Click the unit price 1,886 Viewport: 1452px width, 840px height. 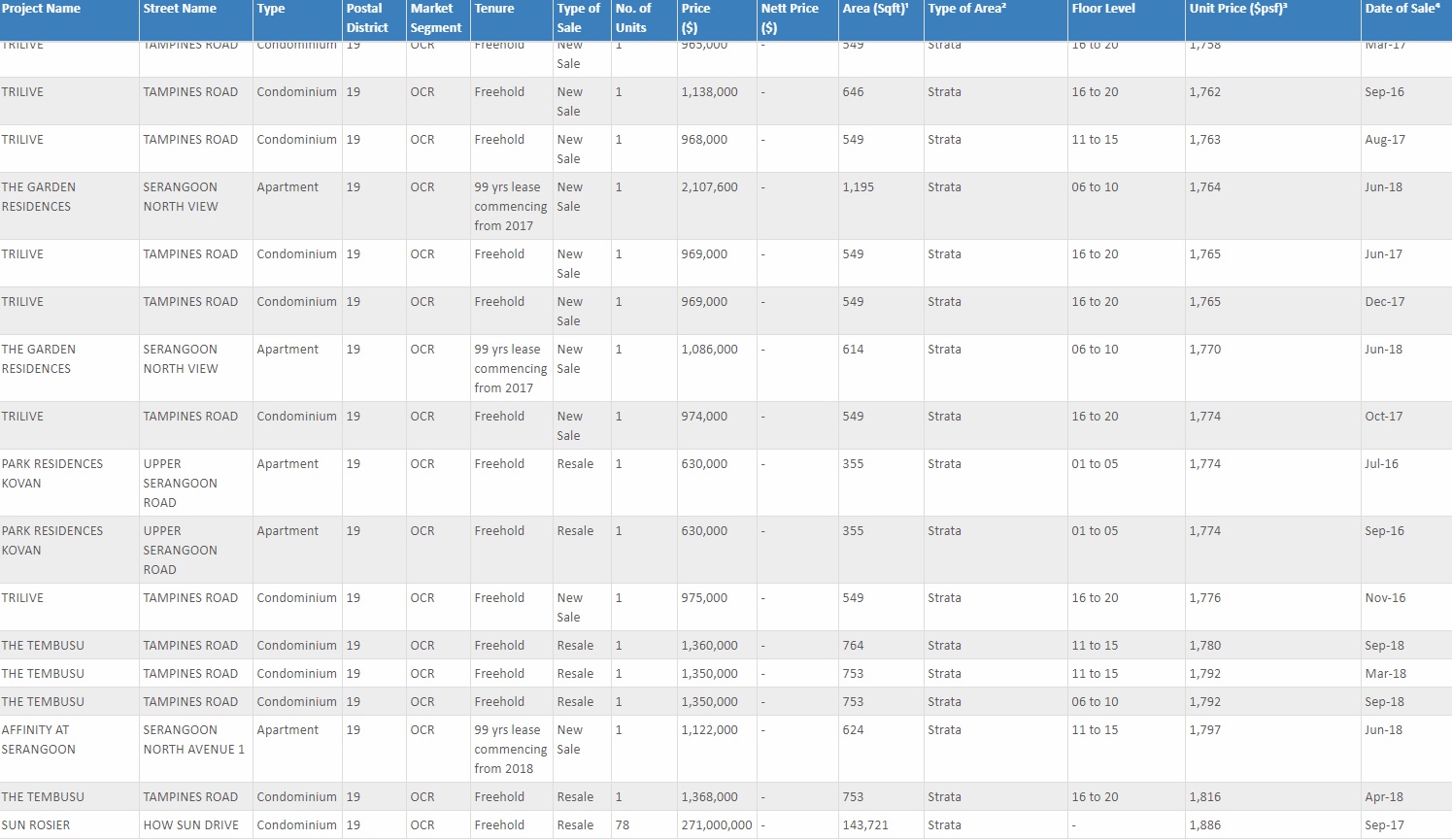(x=1205, y=825)
